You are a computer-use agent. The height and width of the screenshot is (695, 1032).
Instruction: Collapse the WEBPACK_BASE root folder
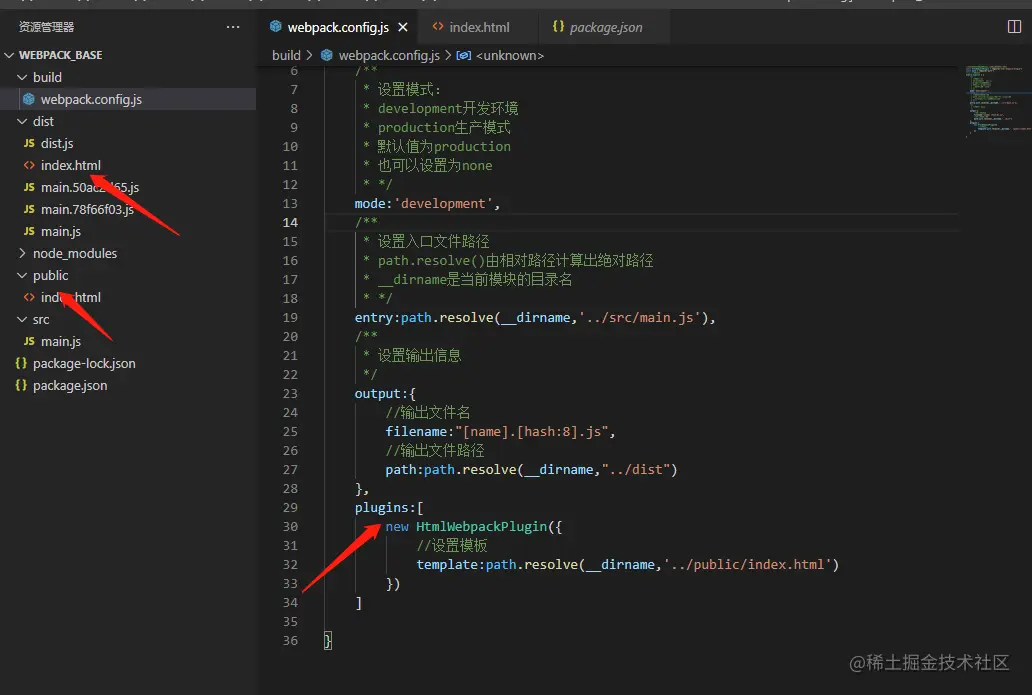pos(9,55)
